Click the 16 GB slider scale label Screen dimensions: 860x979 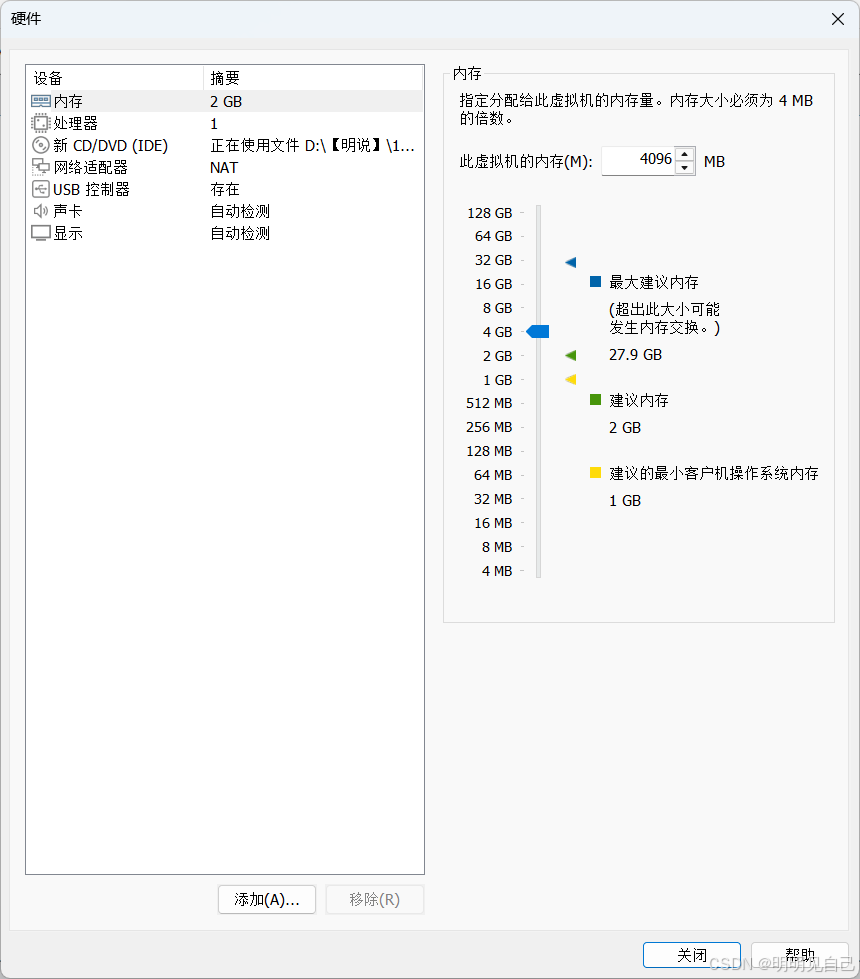tap(493, 284)
